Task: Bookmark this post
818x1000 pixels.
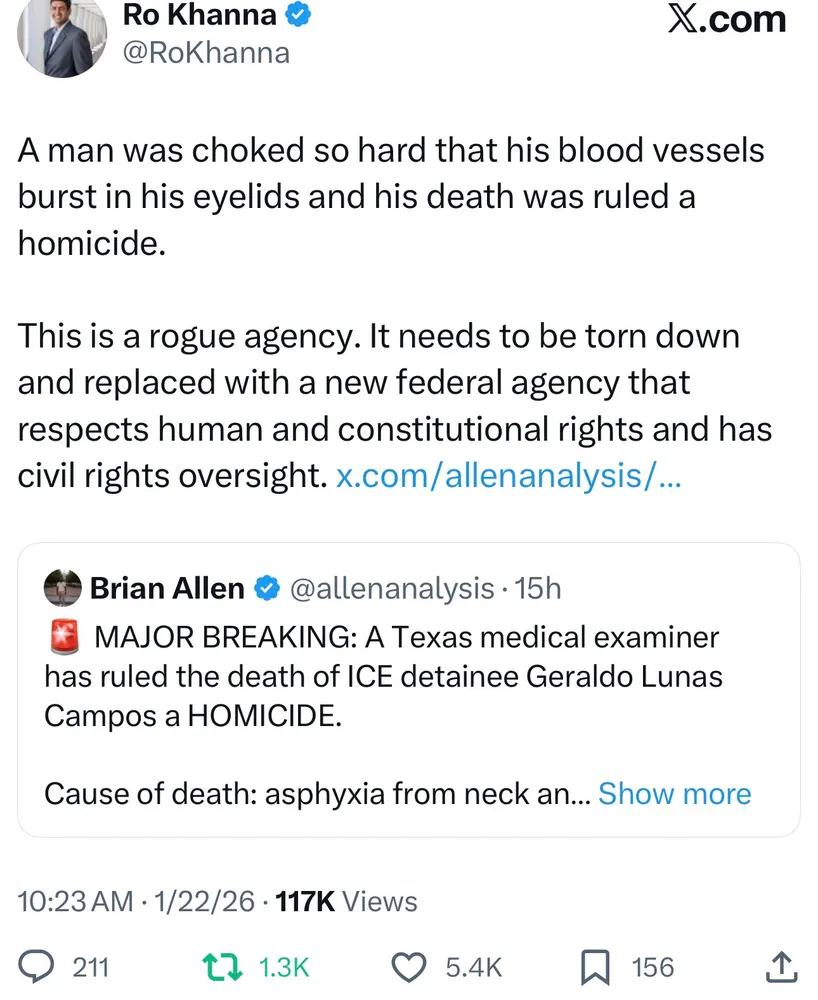Action: (596, 967)
